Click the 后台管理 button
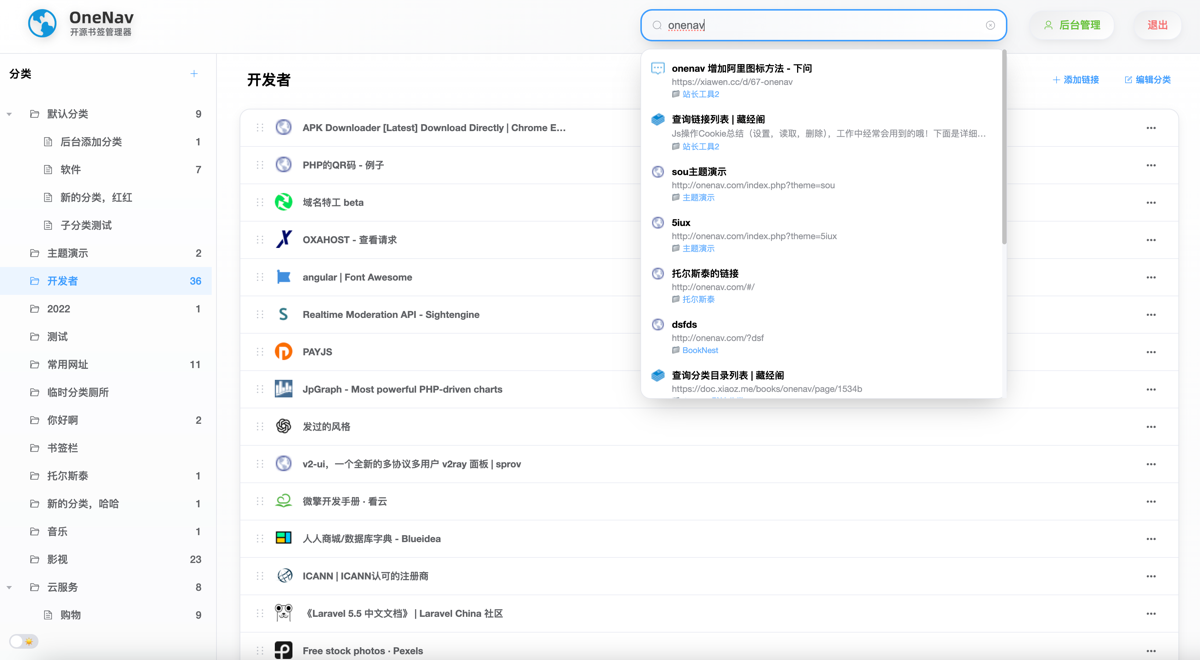 1072,25
